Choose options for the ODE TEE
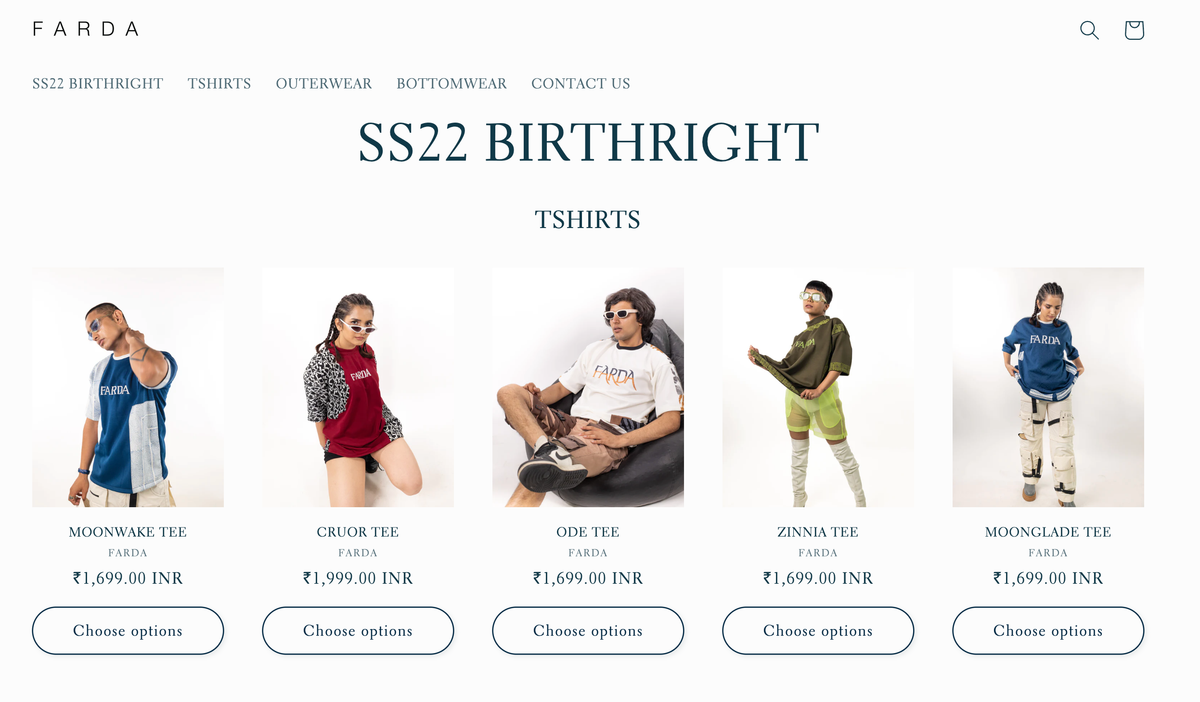This screenshot has width=1200, height=702. 587,630
